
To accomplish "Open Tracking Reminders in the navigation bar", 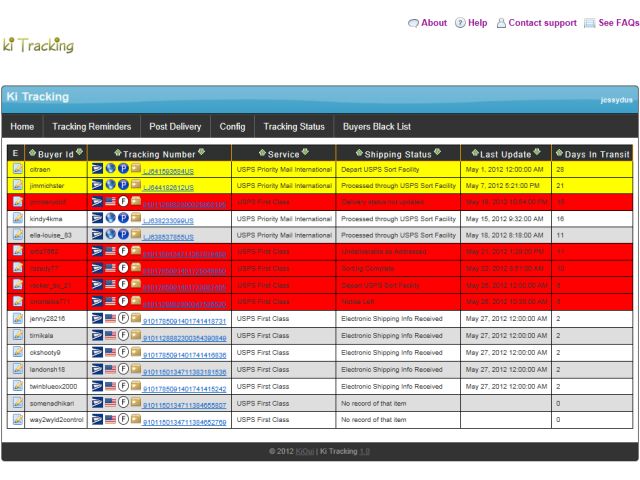I will (x=91, y=127).
